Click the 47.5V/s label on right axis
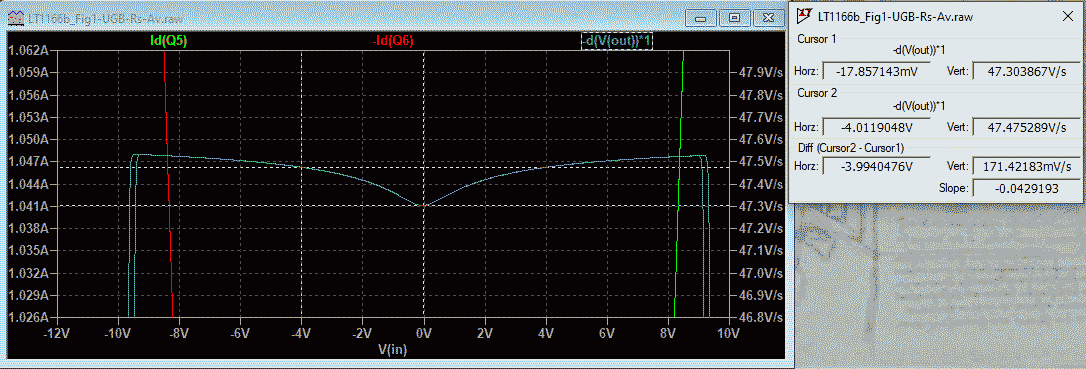Screen dimensions: 1086x369 point(762,161)
